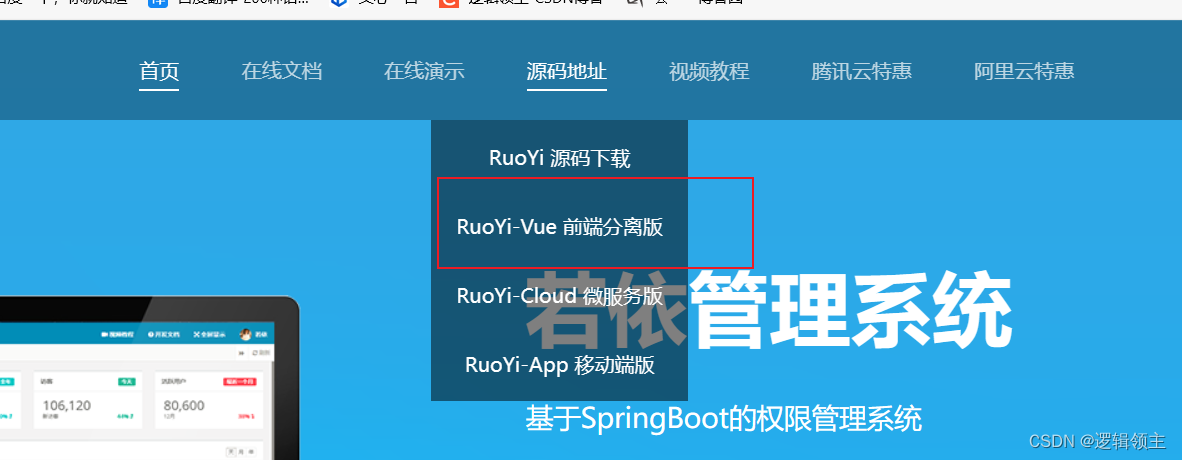Visit the 阿里云特惠 nav link
The image size is (1182, 460).
[1024, 72]
